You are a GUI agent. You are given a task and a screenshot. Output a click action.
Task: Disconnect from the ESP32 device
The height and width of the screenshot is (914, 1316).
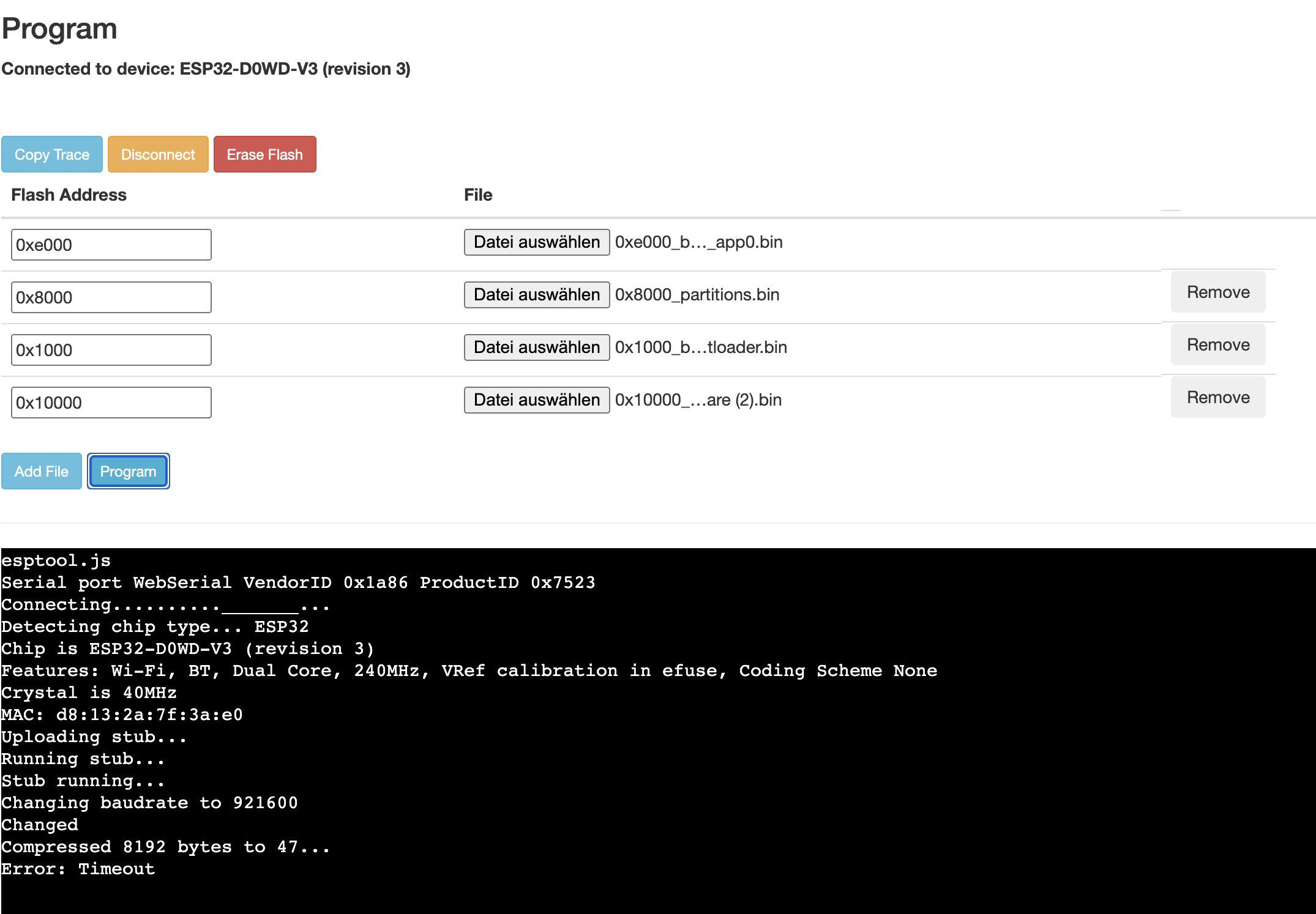pos(158,154)
